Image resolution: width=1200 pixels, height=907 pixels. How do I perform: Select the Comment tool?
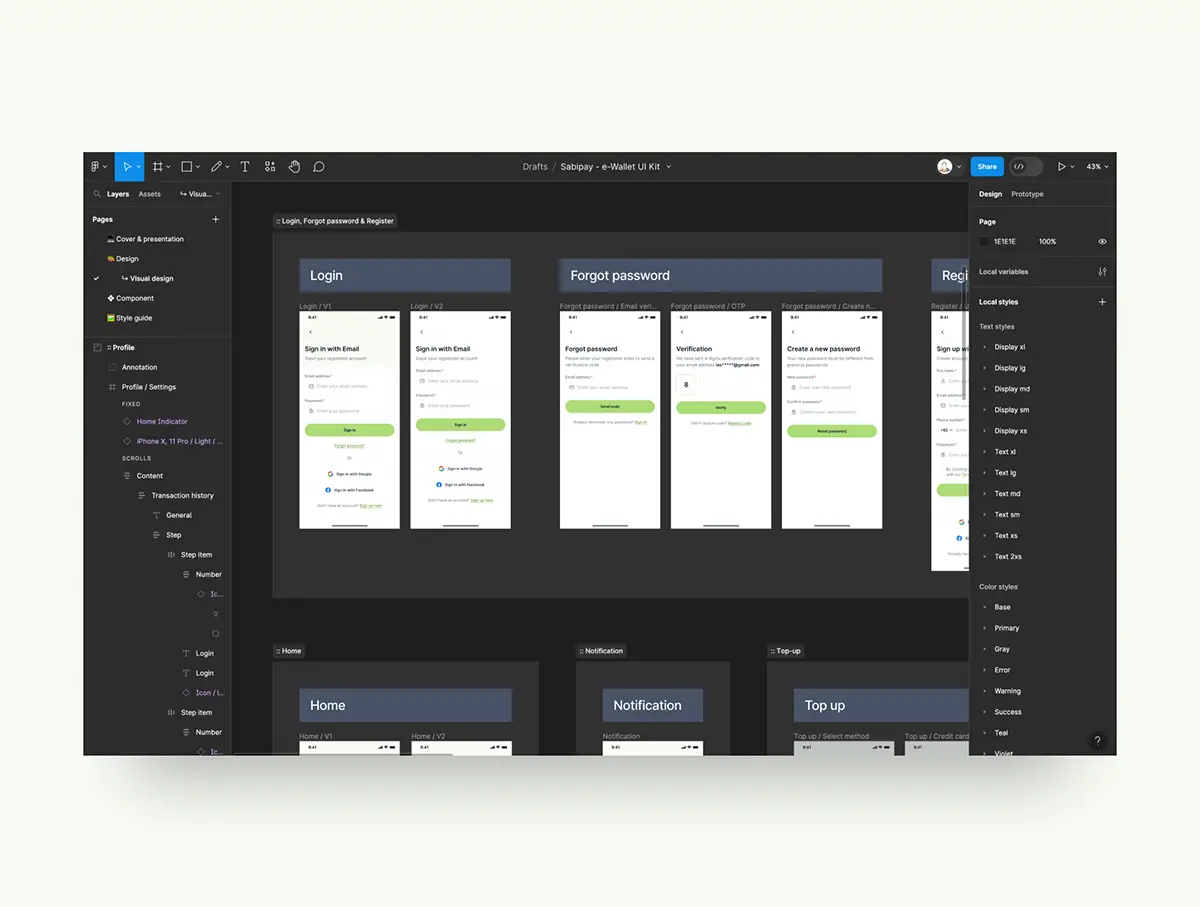(x=319, y=167)
